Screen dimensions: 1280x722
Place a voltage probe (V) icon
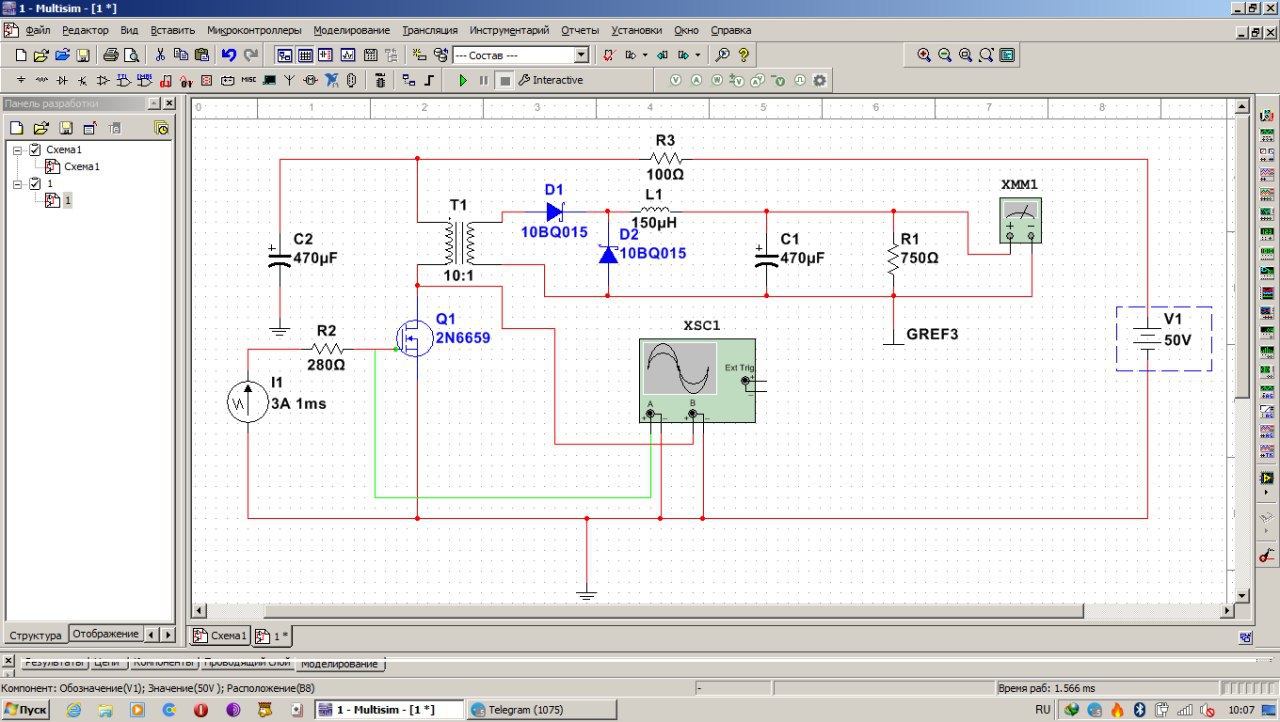tap(675, 80)
